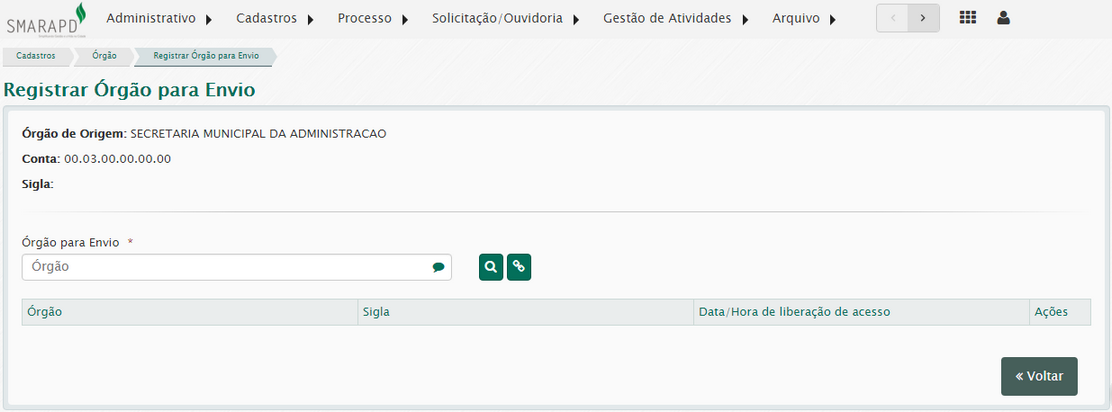
Task: Click the previous arrow in navigation pager
Action: [892, 18]
